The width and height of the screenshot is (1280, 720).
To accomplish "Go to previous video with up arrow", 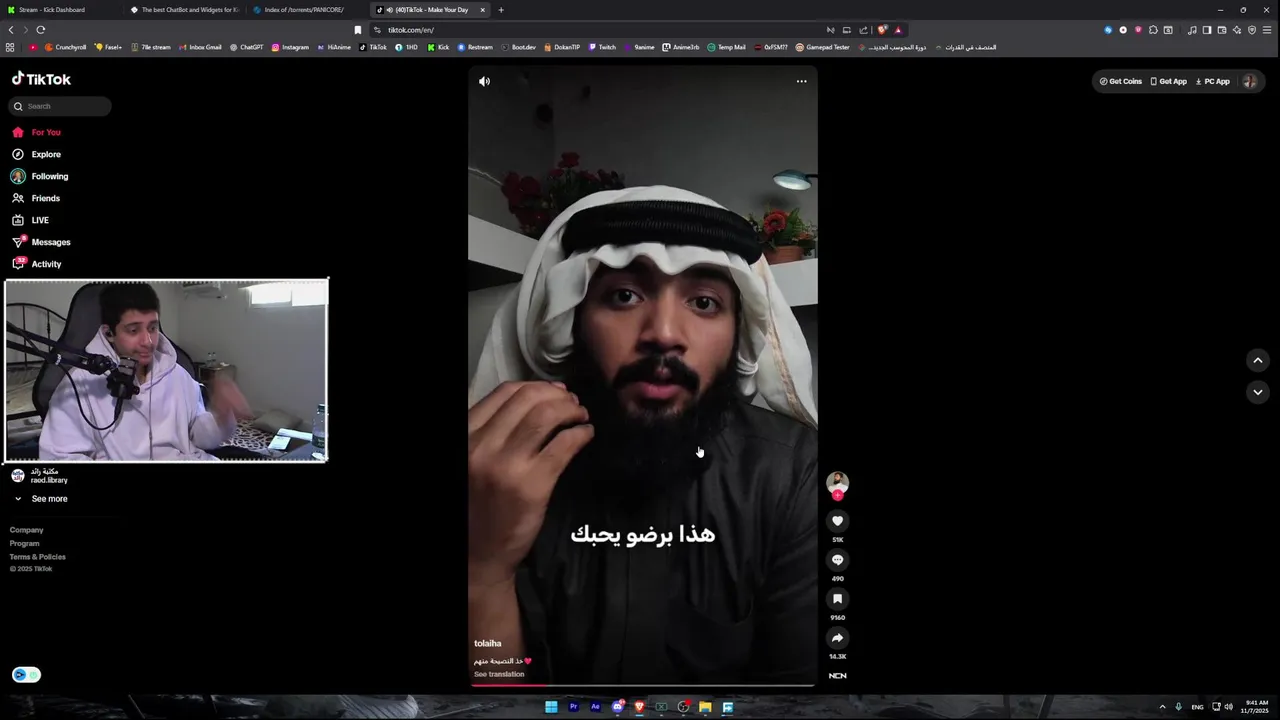I will (1258, 361).
